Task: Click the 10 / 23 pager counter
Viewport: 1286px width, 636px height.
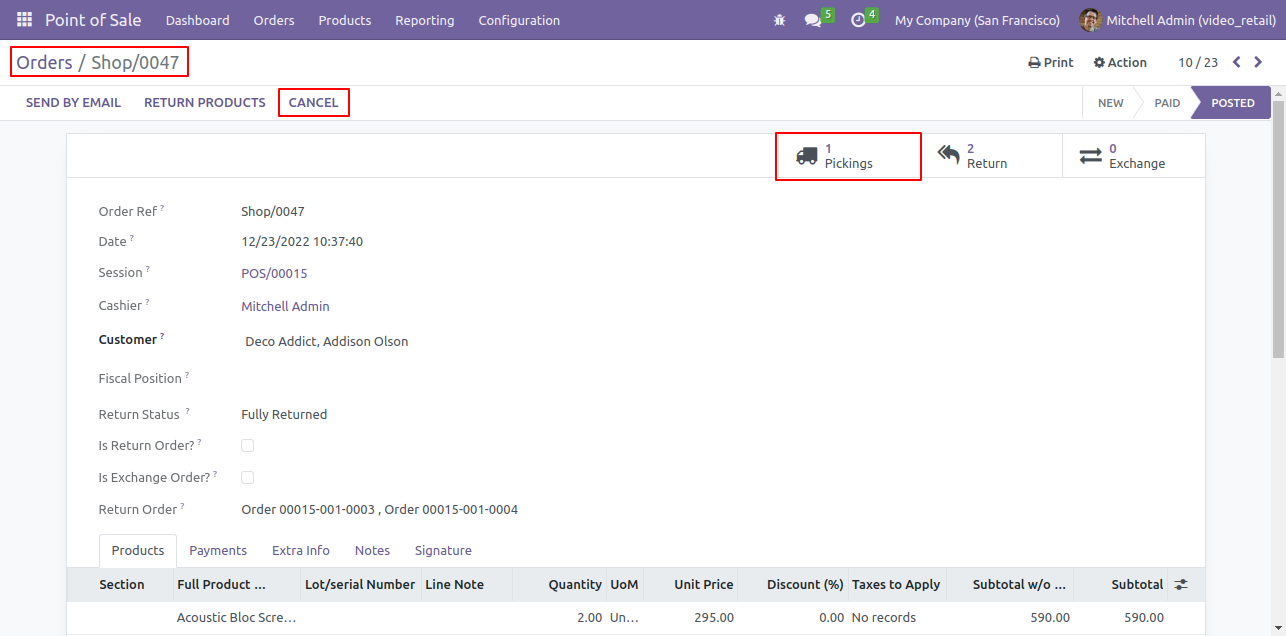Action: (x=1198, y=62)
